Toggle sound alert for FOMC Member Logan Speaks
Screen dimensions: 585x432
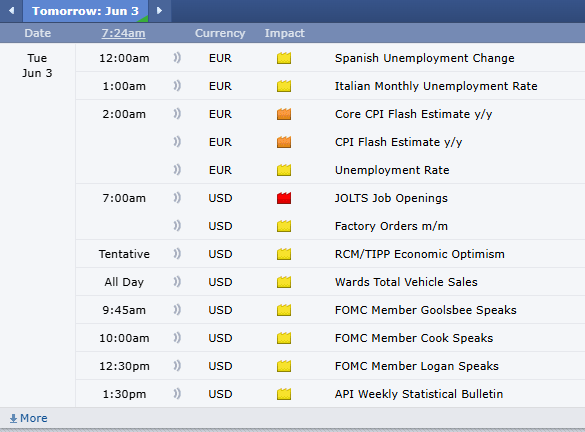point(177,366)
